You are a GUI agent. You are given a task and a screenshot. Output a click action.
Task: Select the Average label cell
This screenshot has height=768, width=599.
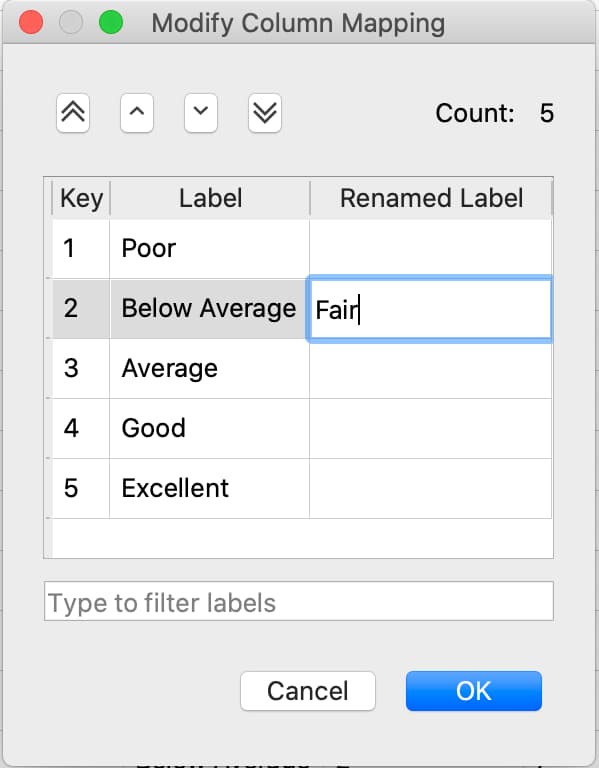tap(210, 368)
